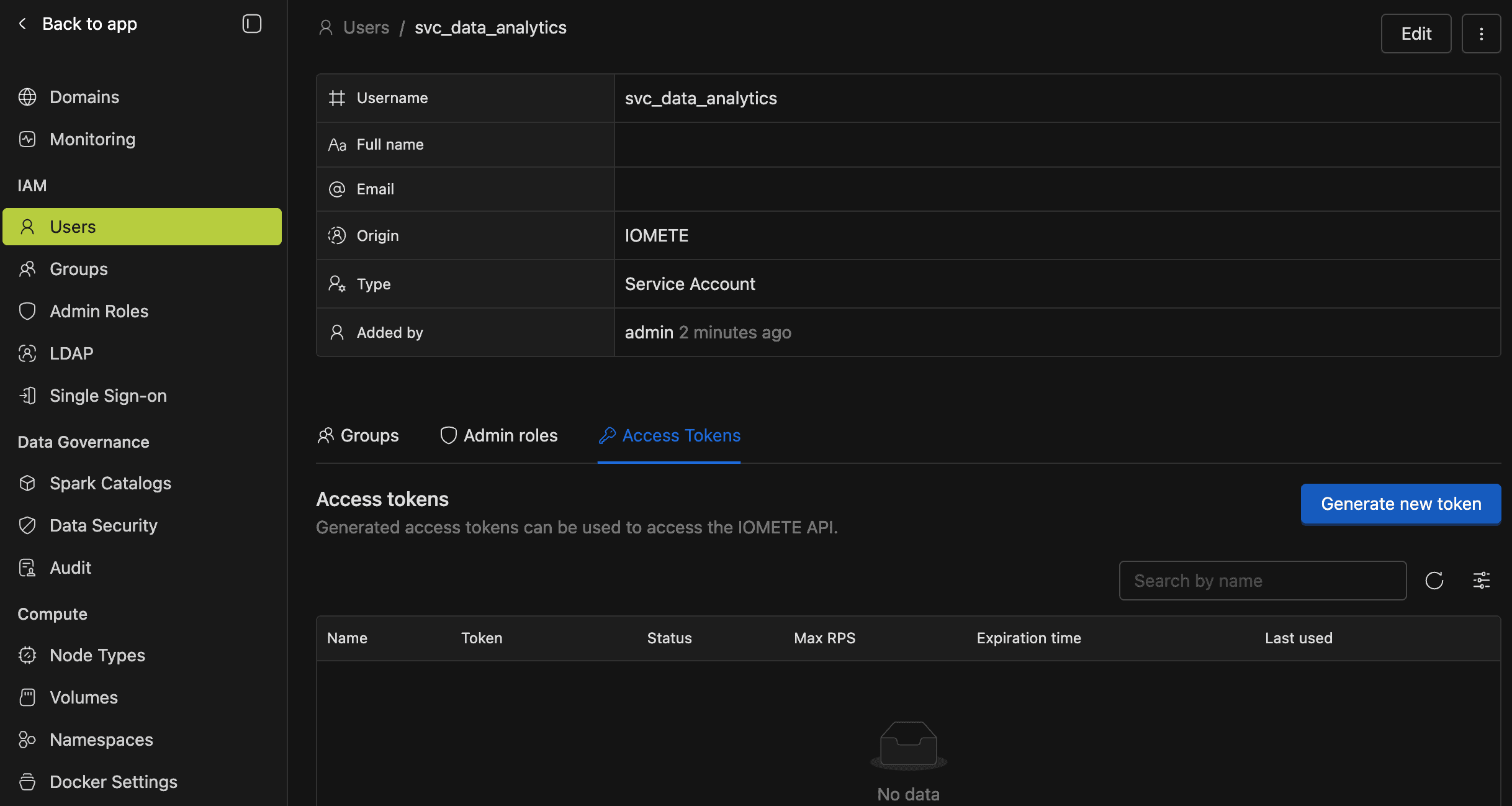Open the LDAP settings
Screen dimensions: 1512x806
point(71,353)
